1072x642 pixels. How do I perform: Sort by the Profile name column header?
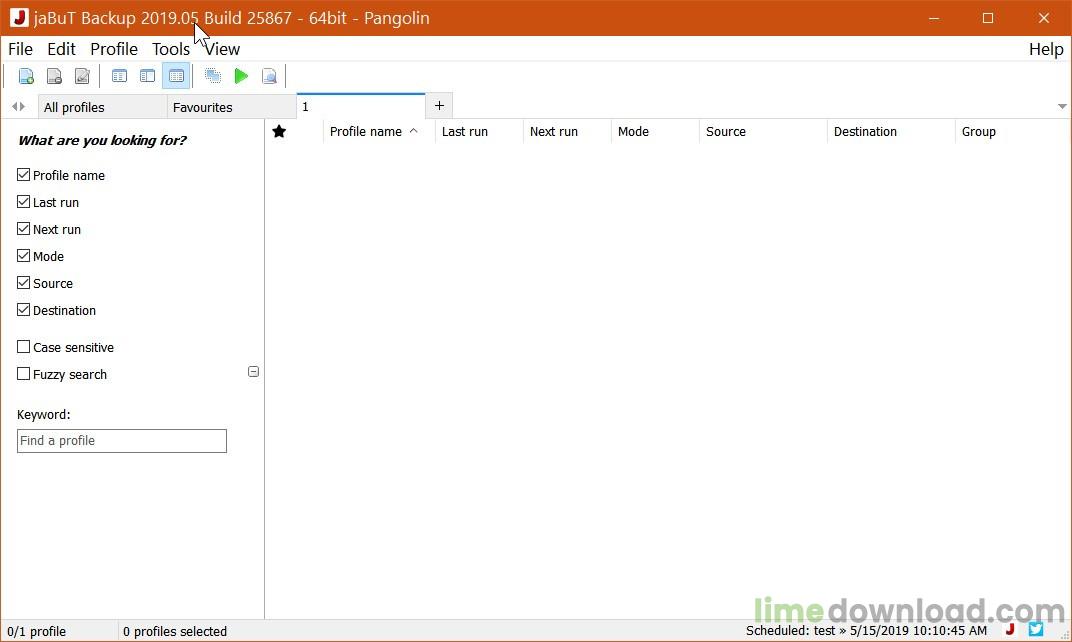366,132
